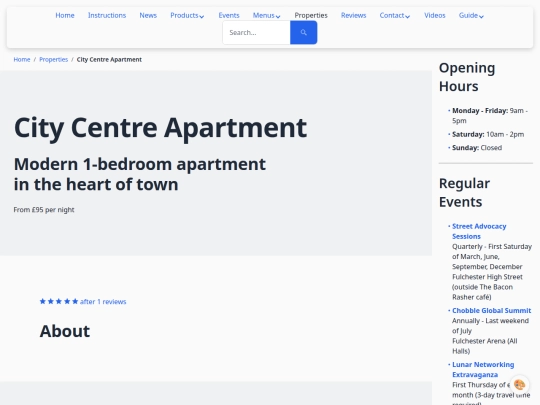Click the City Centre Apartment breadcrumb text
The width and height of the screenshot is (540, 405).
point(109,60)
